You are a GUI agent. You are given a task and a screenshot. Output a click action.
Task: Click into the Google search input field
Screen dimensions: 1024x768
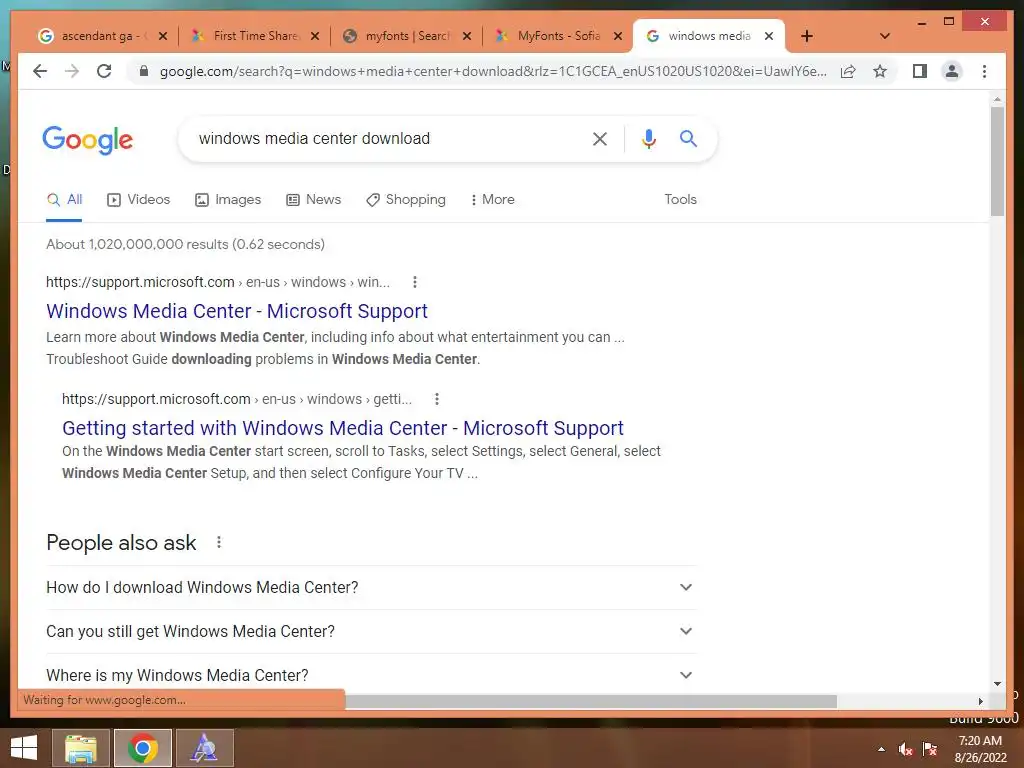385,138
